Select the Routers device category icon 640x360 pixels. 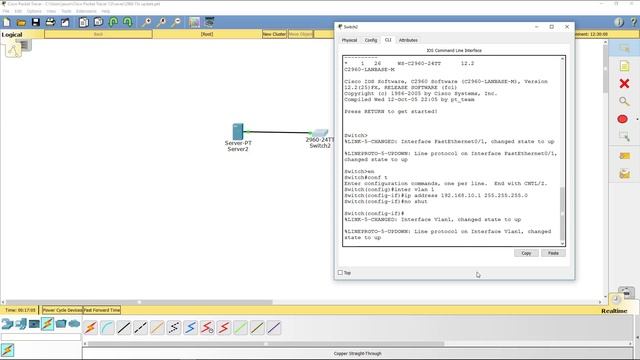click(7, 324)
